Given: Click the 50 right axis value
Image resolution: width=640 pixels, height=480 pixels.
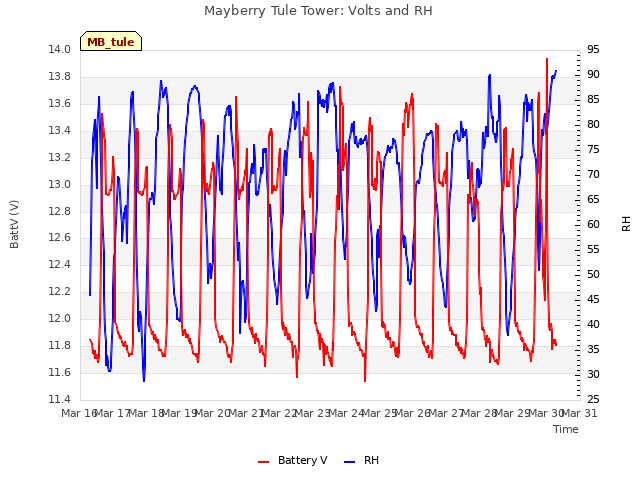Looking at the screenshot, I should coord(593,274).
